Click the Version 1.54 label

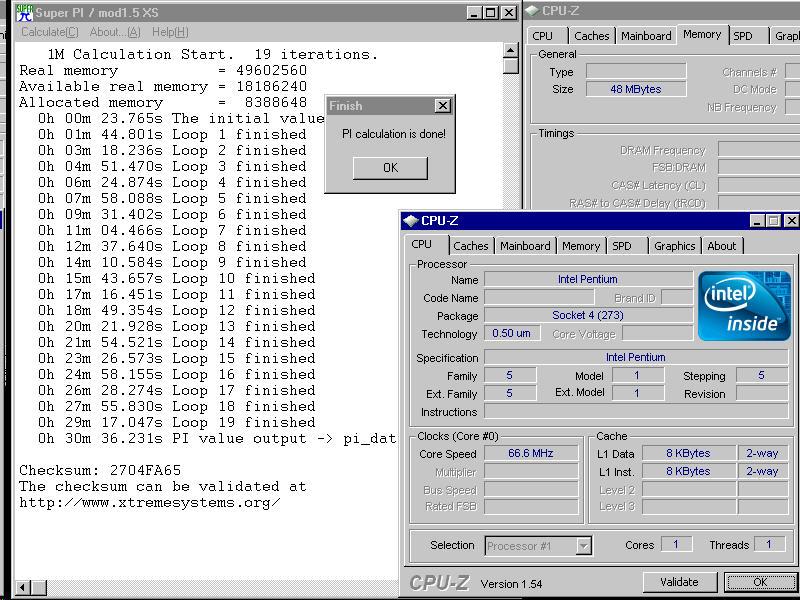(511, 584)
